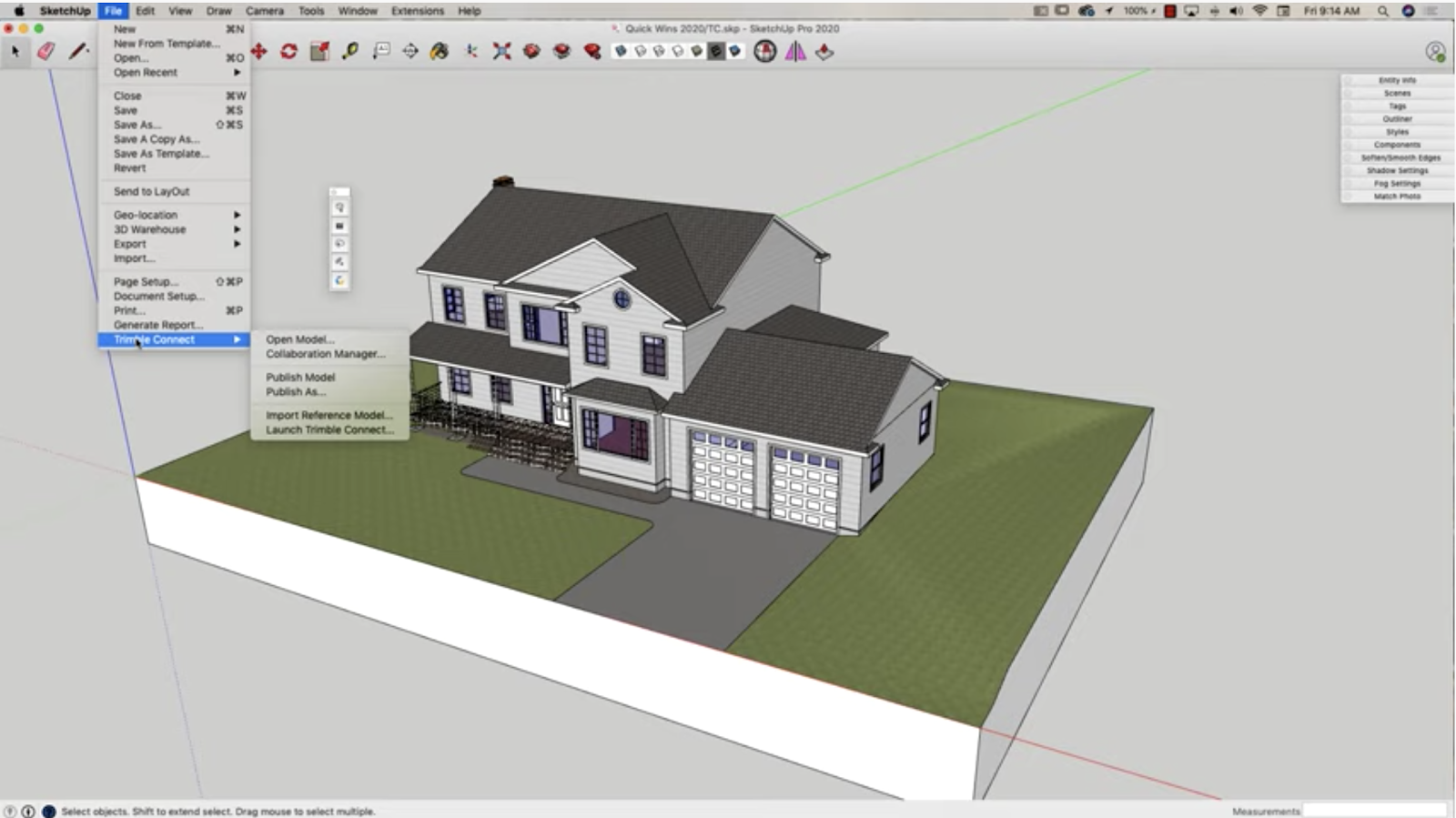Click the Zoom Extents icon
This screenshot has width=1456, height=818.
click(502, 52)
